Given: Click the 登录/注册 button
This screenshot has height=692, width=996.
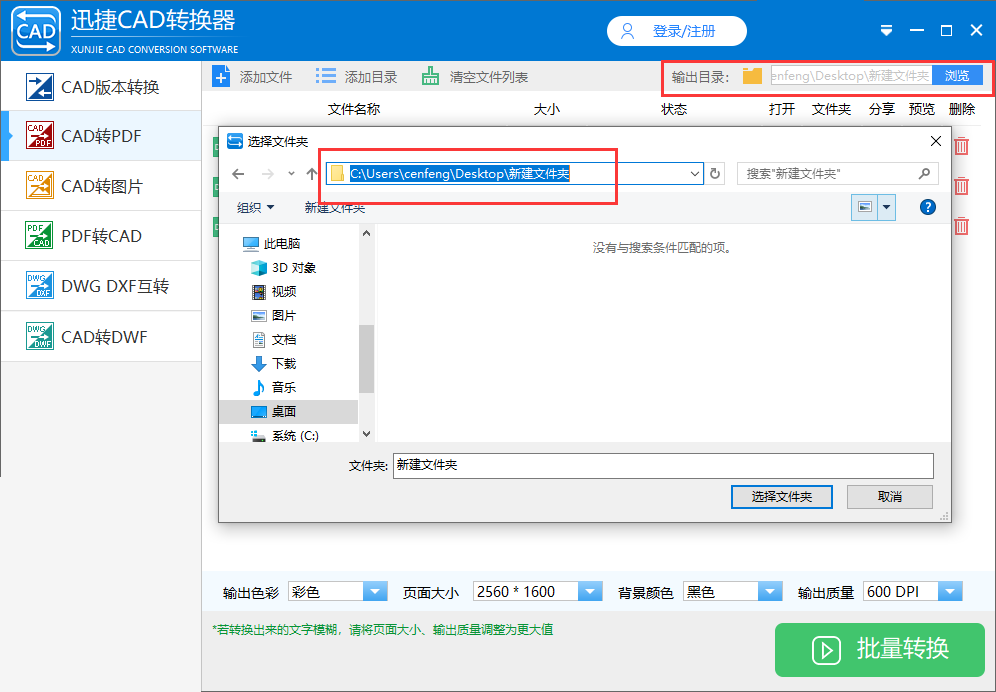Looking at the screenshot, I should (676, 31).
